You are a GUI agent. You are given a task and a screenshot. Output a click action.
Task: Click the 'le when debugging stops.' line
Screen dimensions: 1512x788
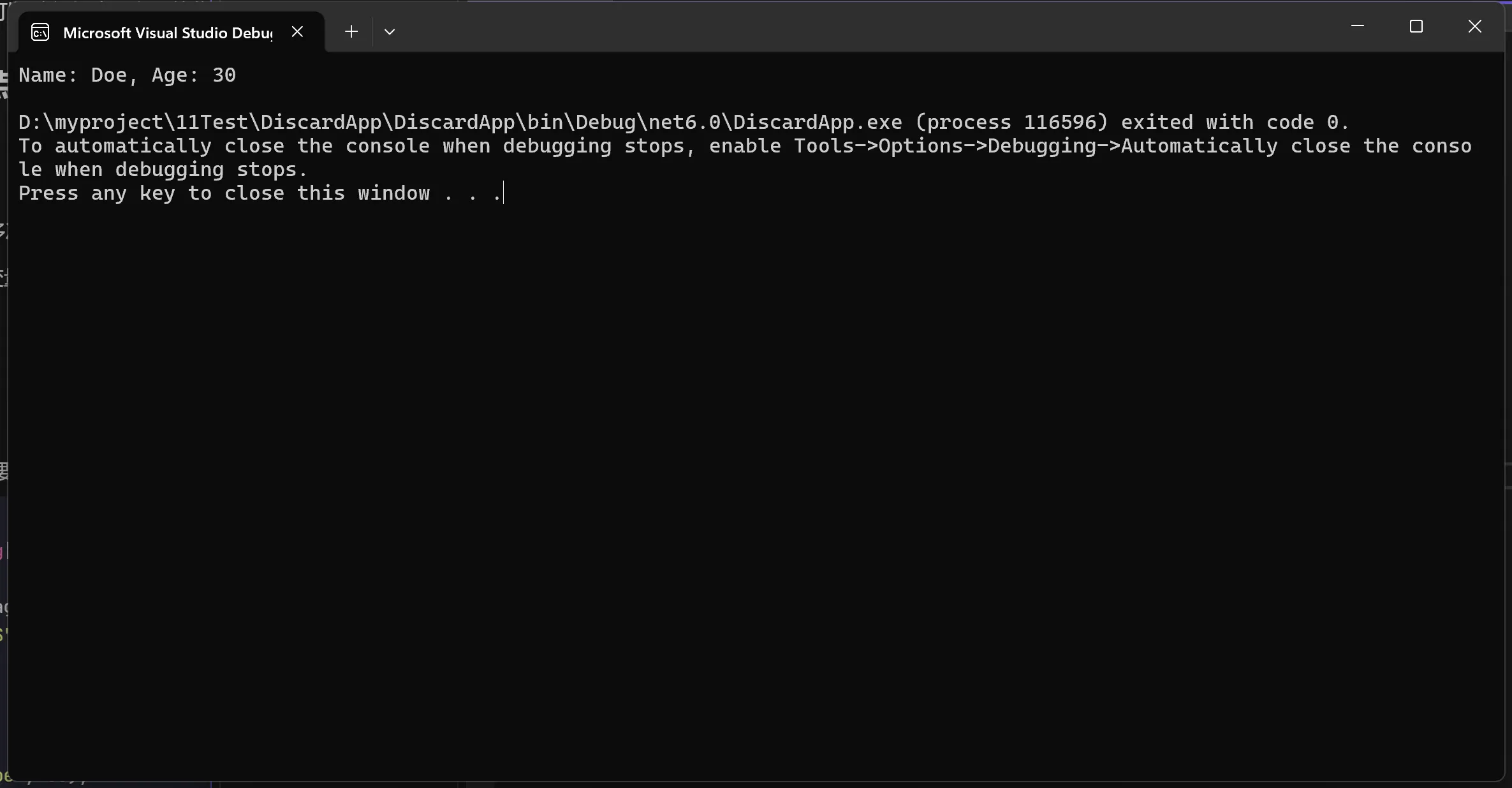click(x=163, y=170)
